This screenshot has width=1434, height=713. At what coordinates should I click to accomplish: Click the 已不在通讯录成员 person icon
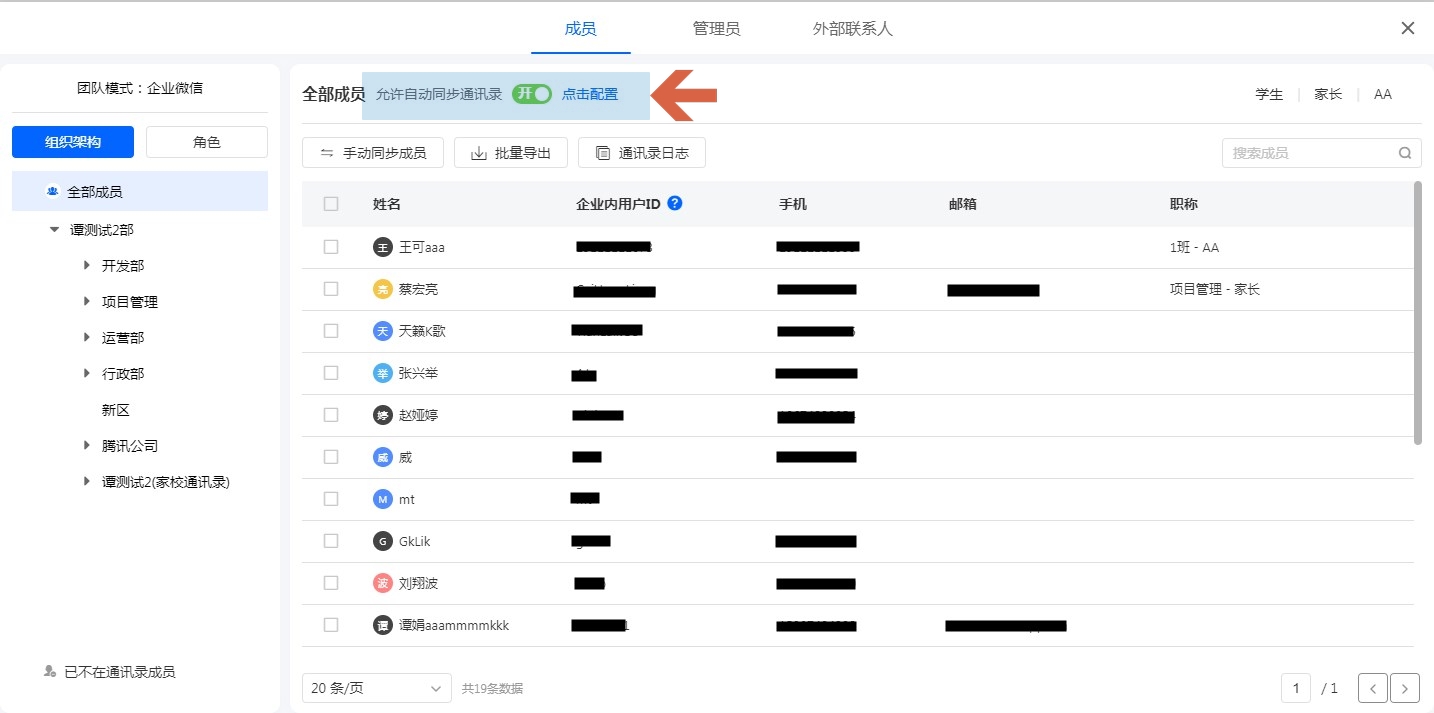click(50, 672)
